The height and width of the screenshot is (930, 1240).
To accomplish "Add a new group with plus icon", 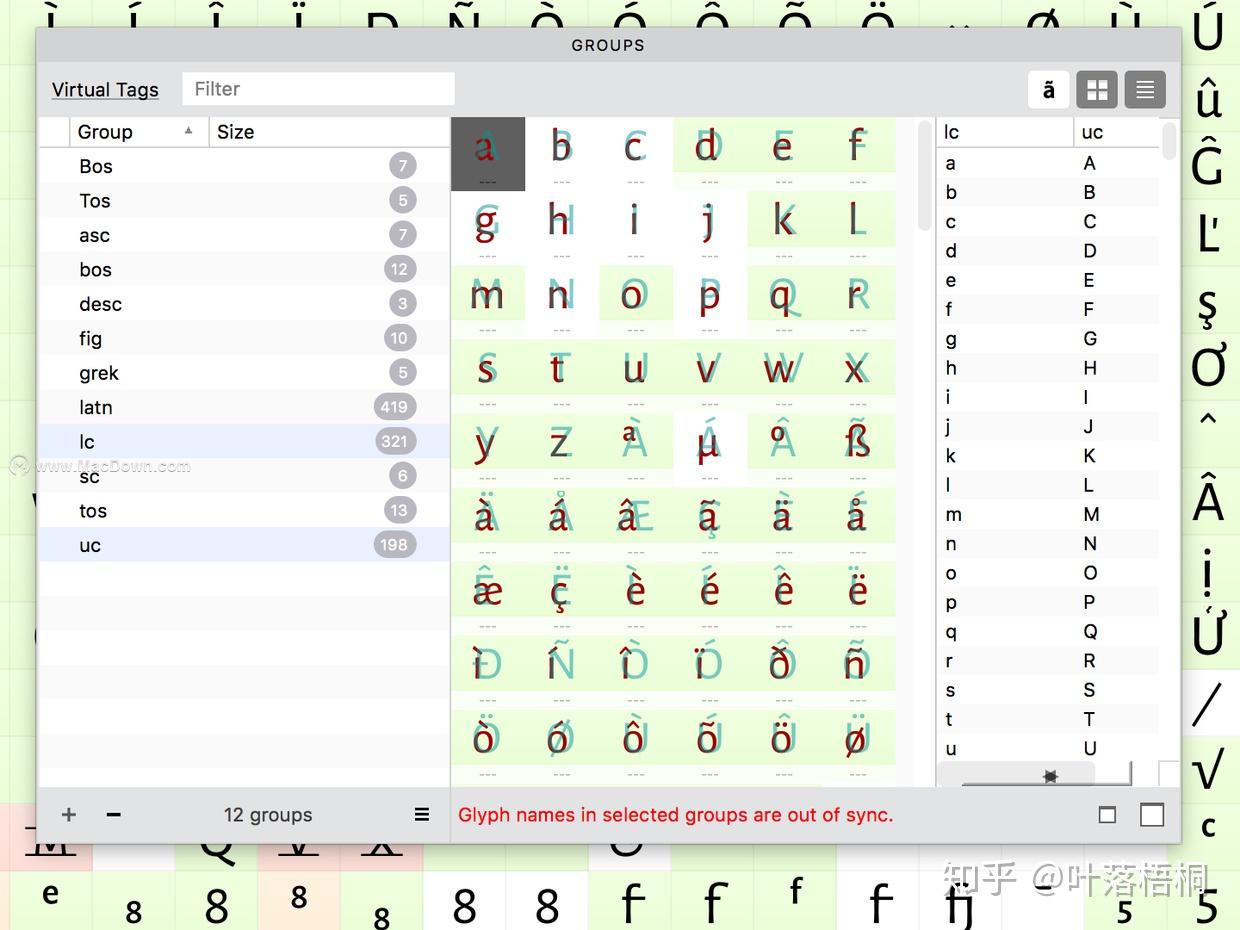I will (x=68, y=814).
